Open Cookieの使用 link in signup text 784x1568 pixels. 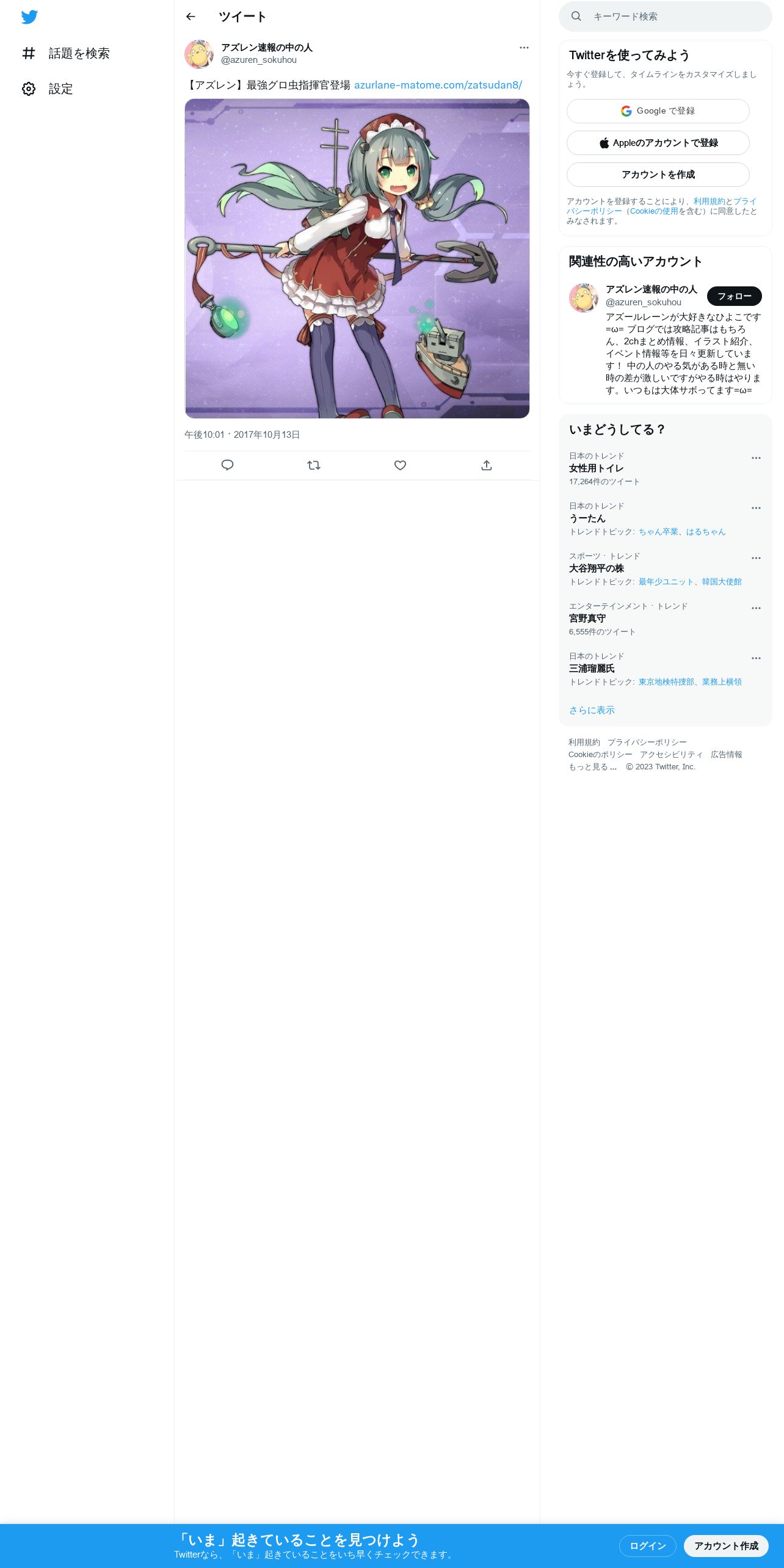(x=654, y=211)
